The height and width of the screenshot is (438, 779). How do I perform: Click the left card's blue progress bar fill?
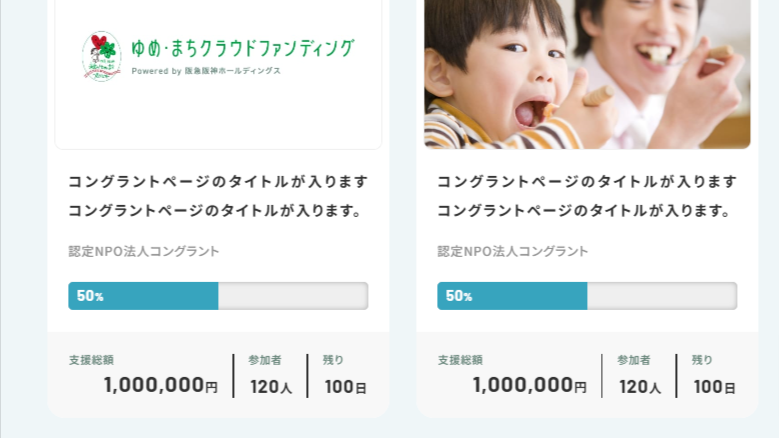click(x=143, y=296)
